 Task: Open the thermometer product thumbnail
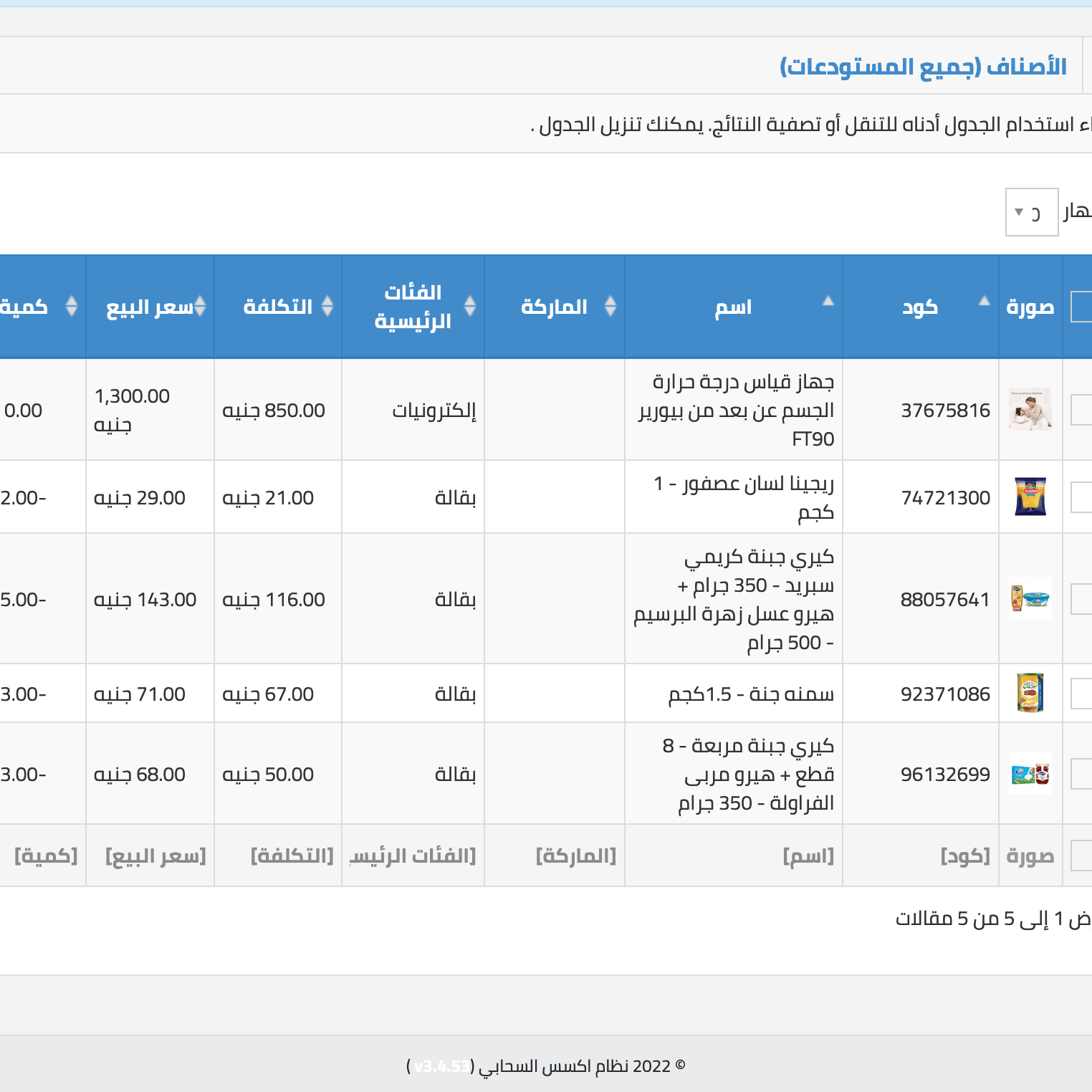[x=1030, y=409]
